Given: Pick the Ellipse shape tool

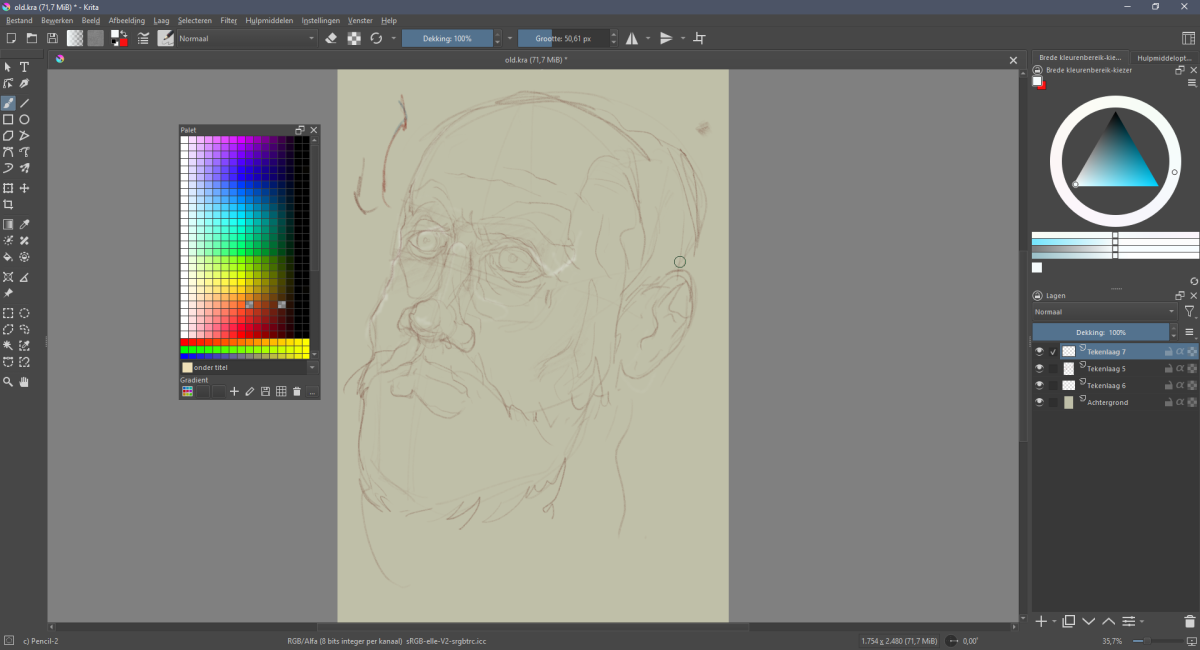Looking at the screenshot, I should (25, 120).
